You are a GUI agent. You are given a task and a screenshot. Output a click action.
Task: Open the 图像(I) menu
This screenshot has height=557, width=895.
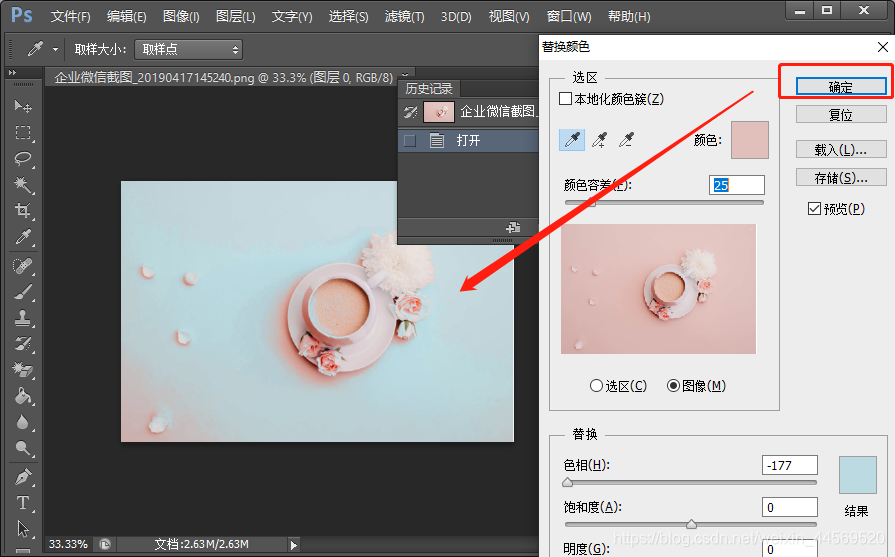(x=181, y=17)
